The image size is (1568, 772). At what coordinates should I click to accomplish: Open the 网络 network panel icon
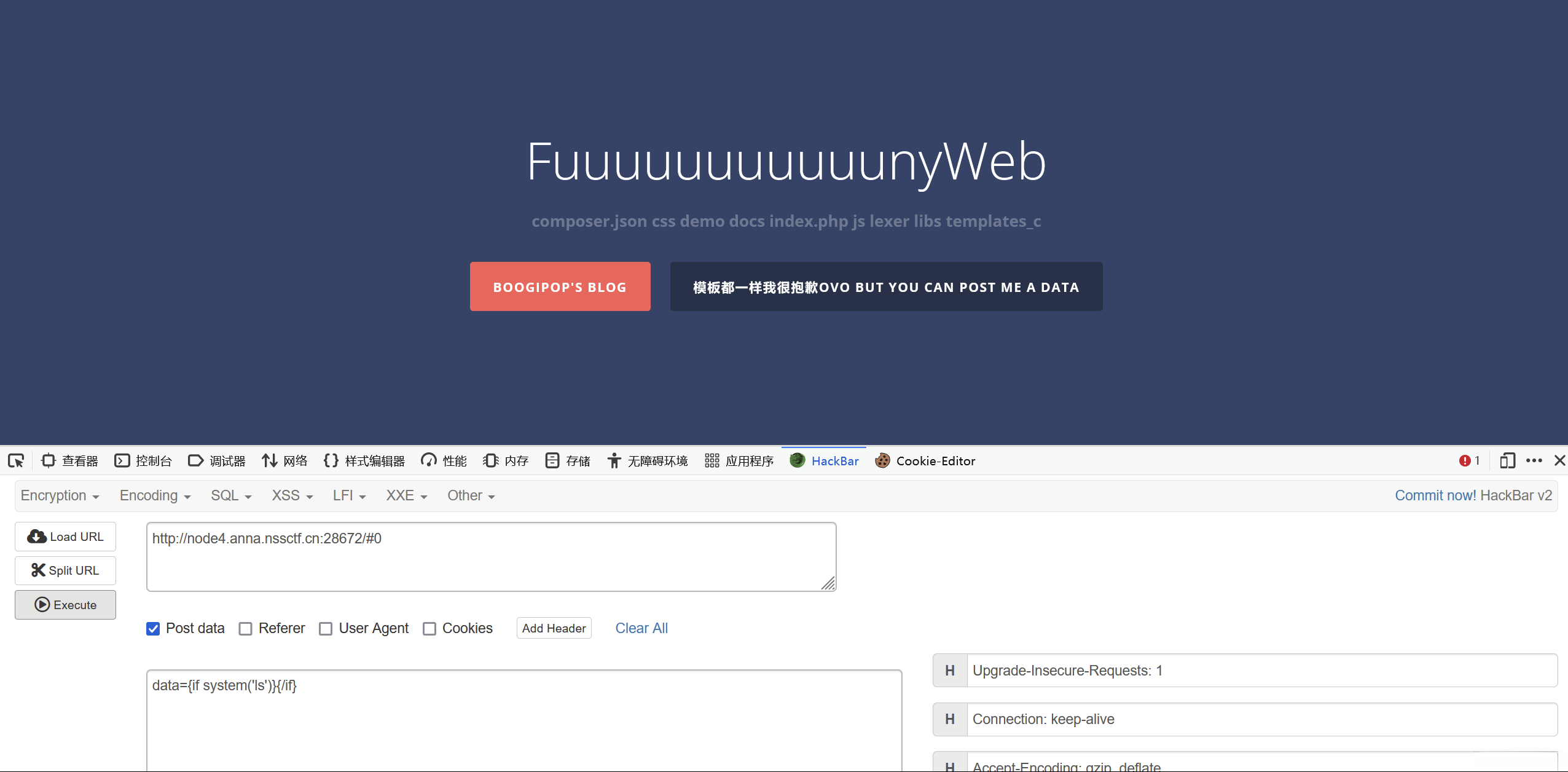pyautogui.click(x=270, y=460)
